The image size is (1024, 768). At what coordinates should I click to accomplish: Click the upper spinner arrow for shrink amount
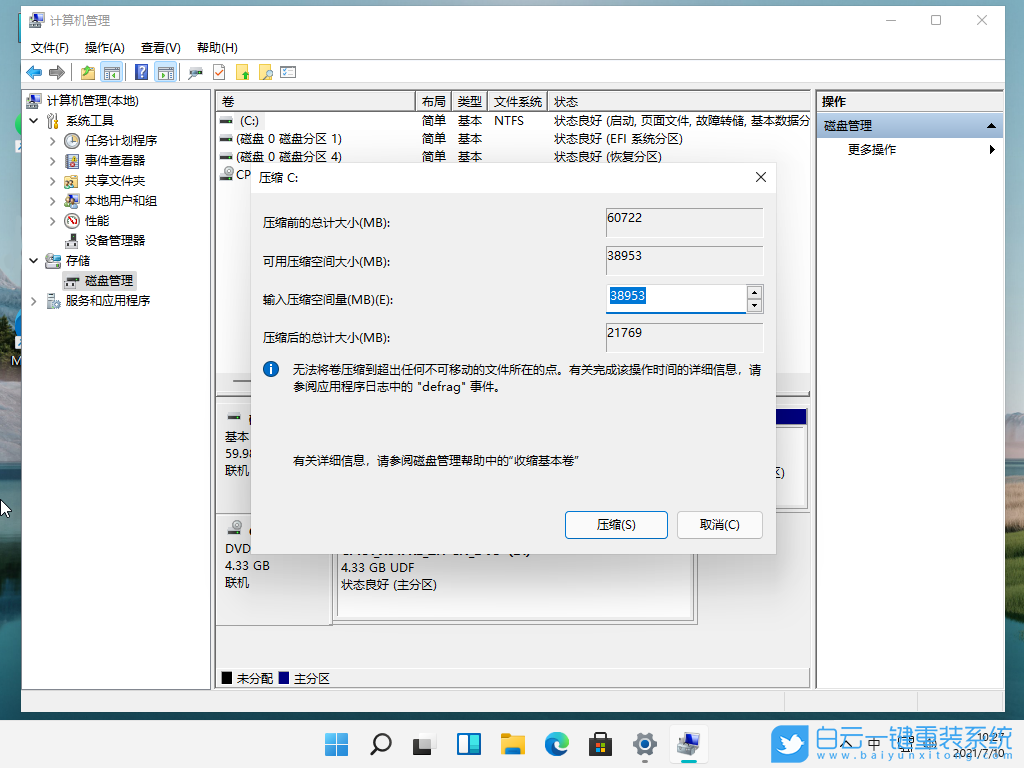pyautogui.click(x=755, y=292)
